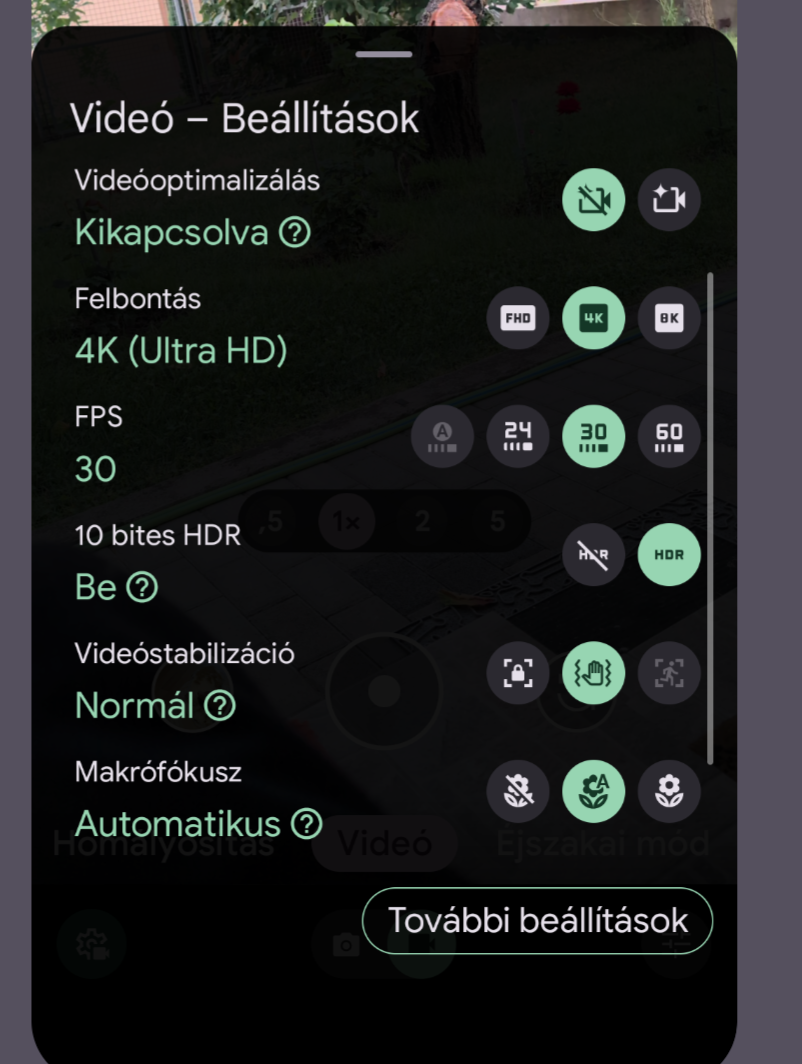Viewport: 802px width, 1064px height.
Task: Open További beállítások
Action: tap(537, 920)
